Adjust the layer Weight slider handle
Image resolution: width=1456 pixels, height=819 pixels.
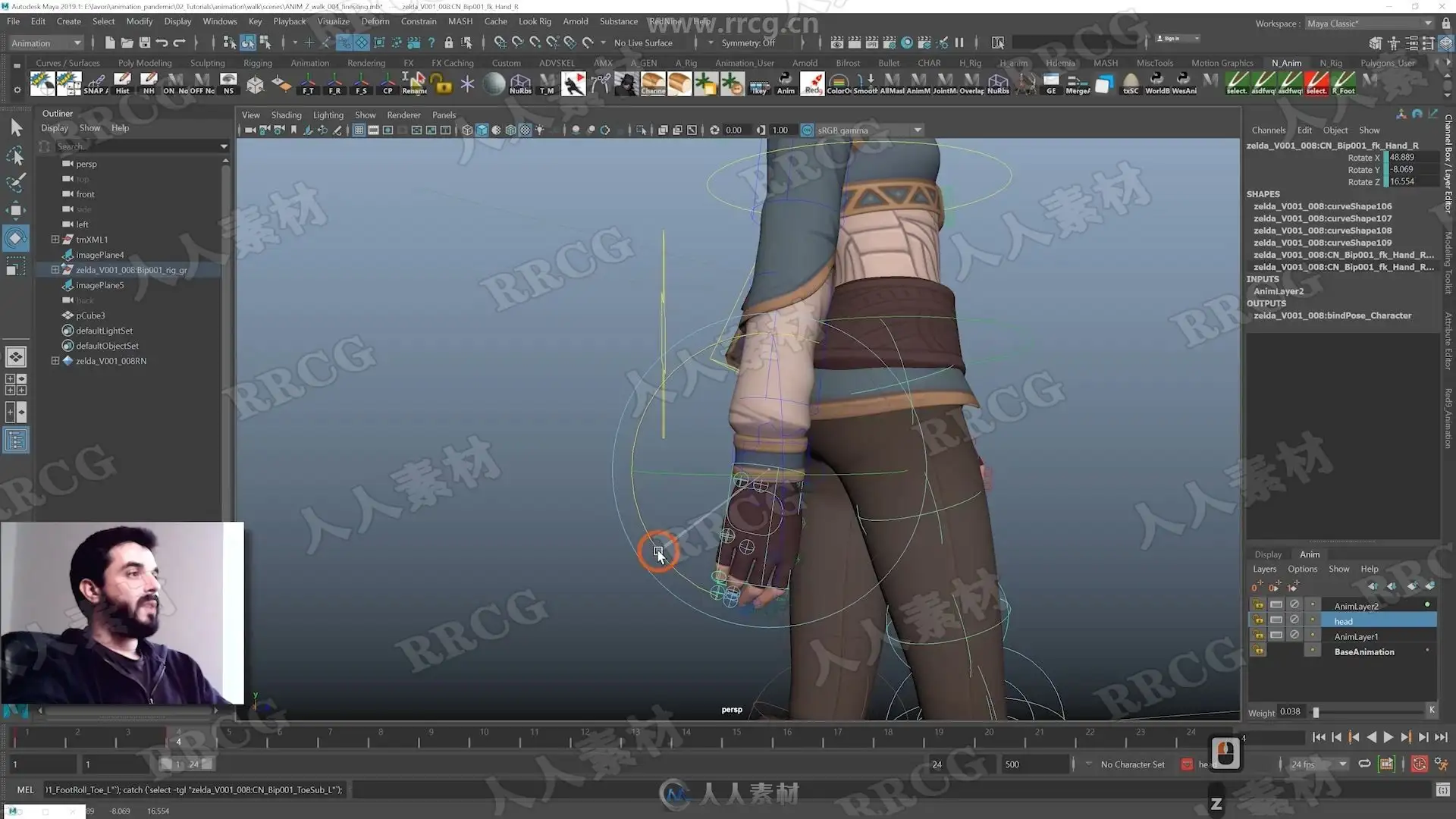tap(1316, 712)
